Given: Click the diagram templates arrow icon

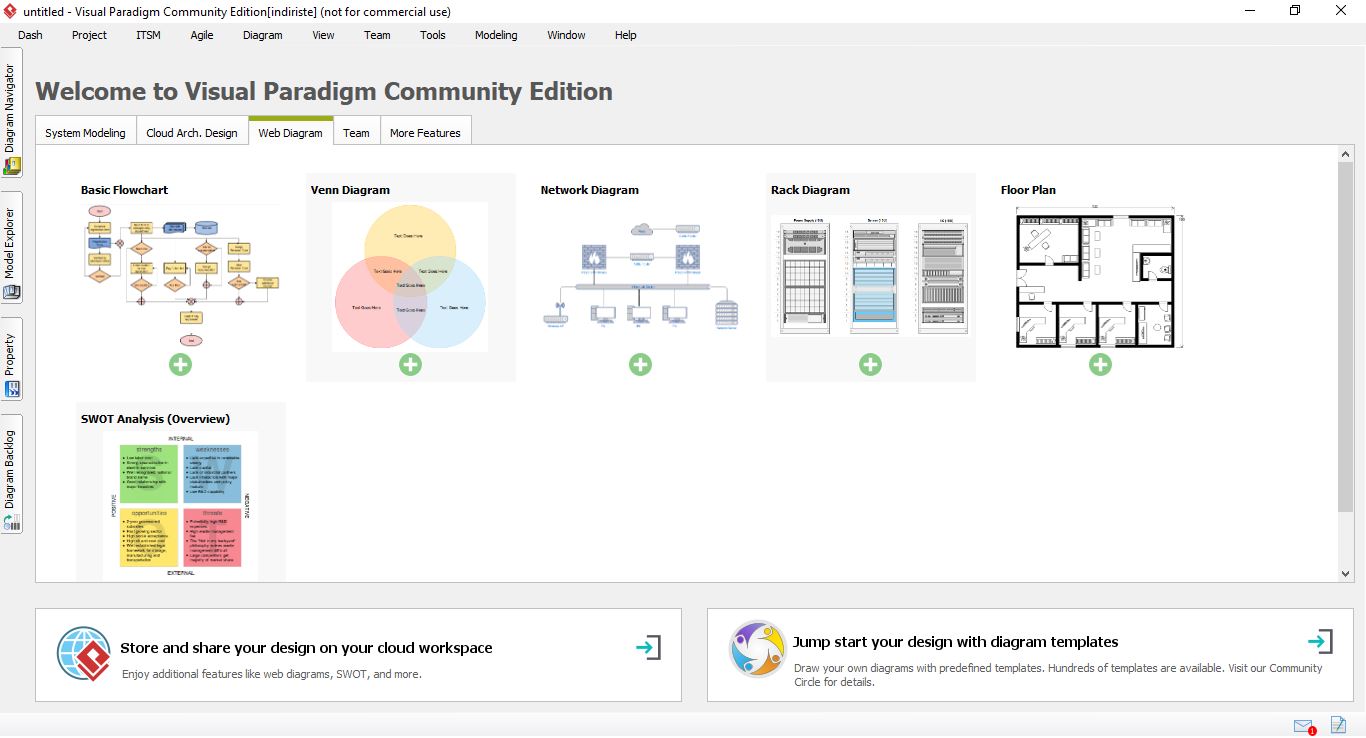Looking at the screenshot, I should (x=1321, y=641).
